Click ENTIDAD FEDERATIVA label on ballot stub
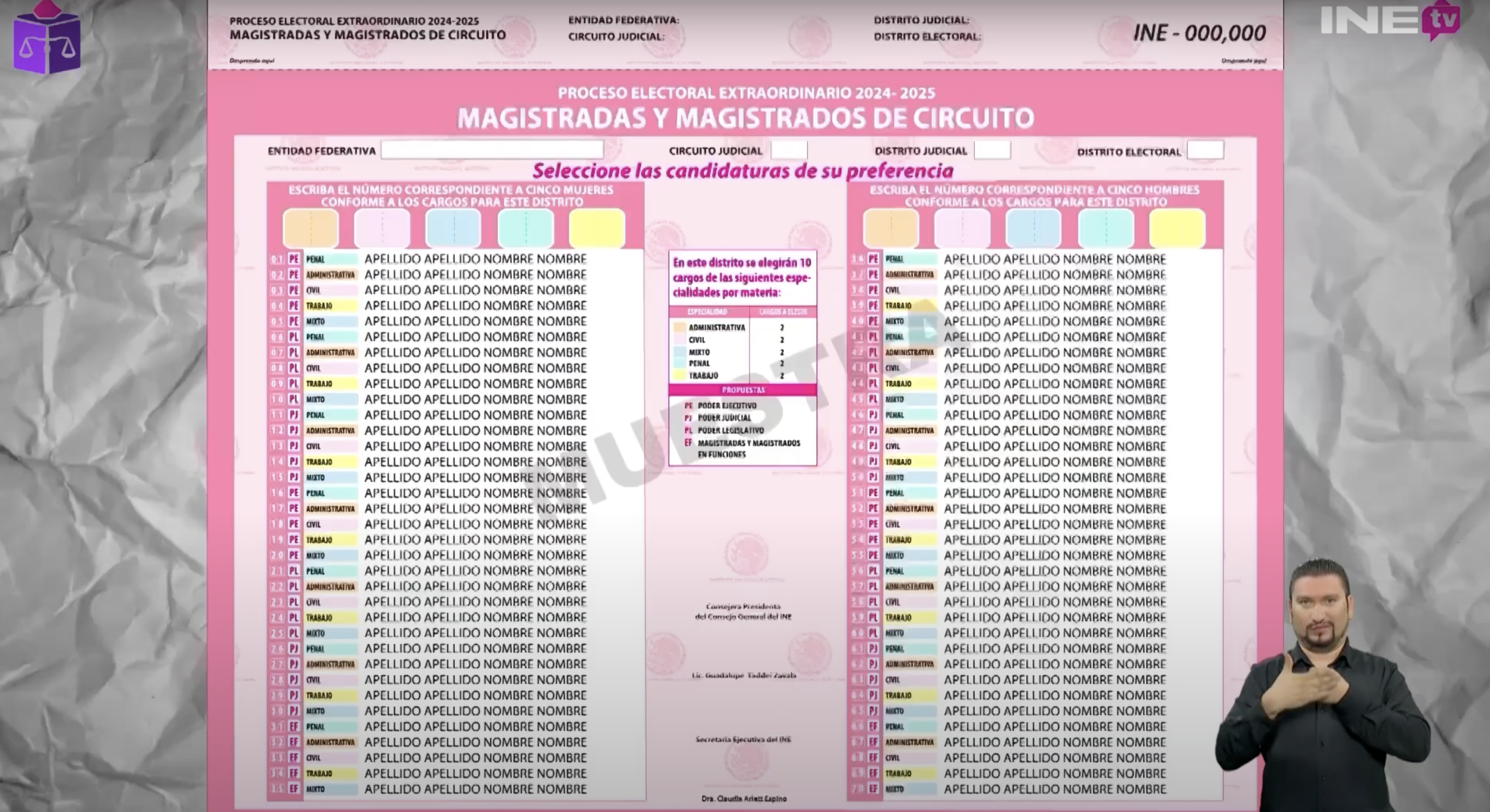The height and width of the screenshot is (812, 1490). (x=623, y=20)
